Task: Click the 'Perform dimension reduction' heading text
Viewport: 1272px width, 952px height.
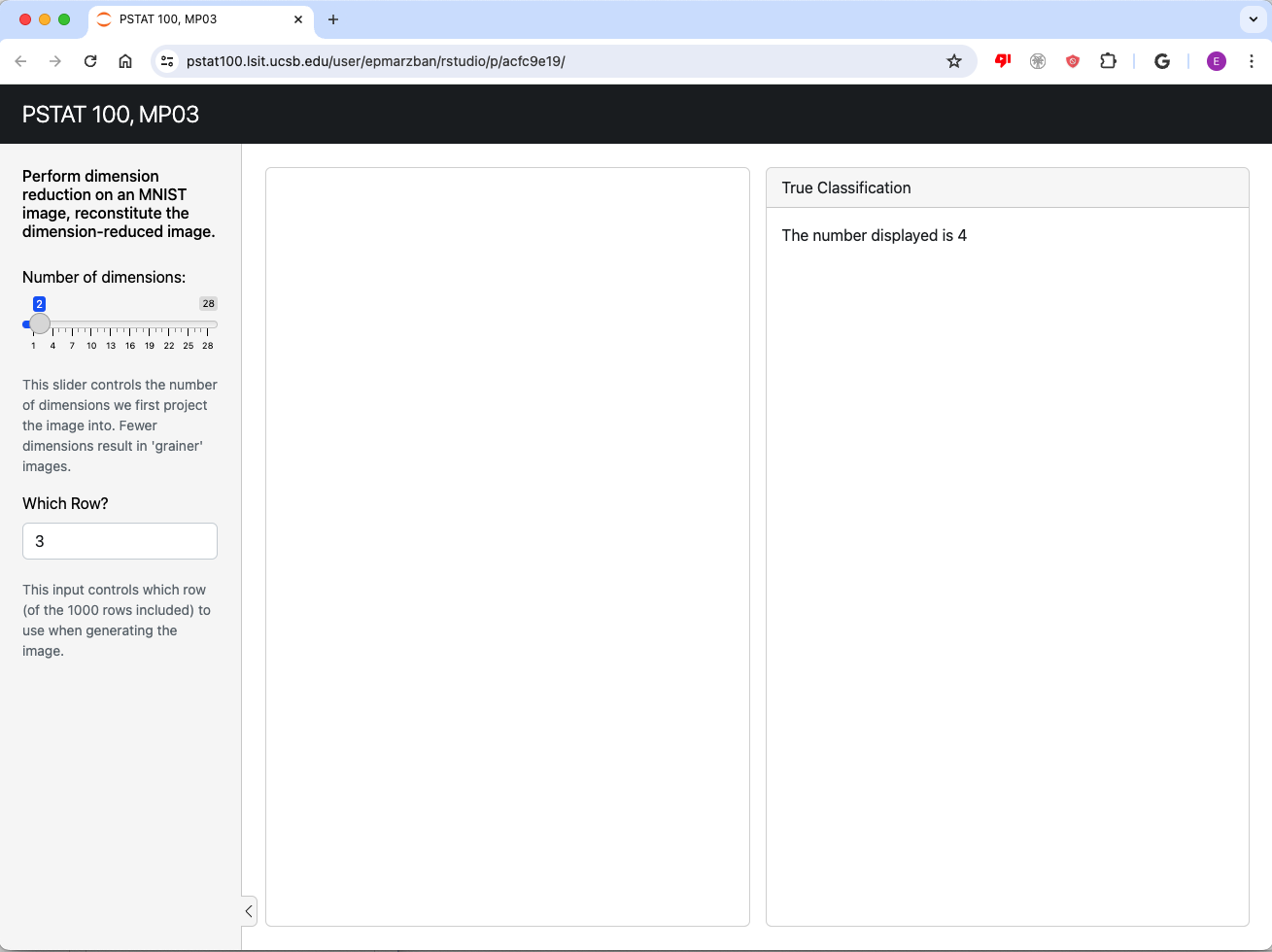Action: click(x=120, y=204)
